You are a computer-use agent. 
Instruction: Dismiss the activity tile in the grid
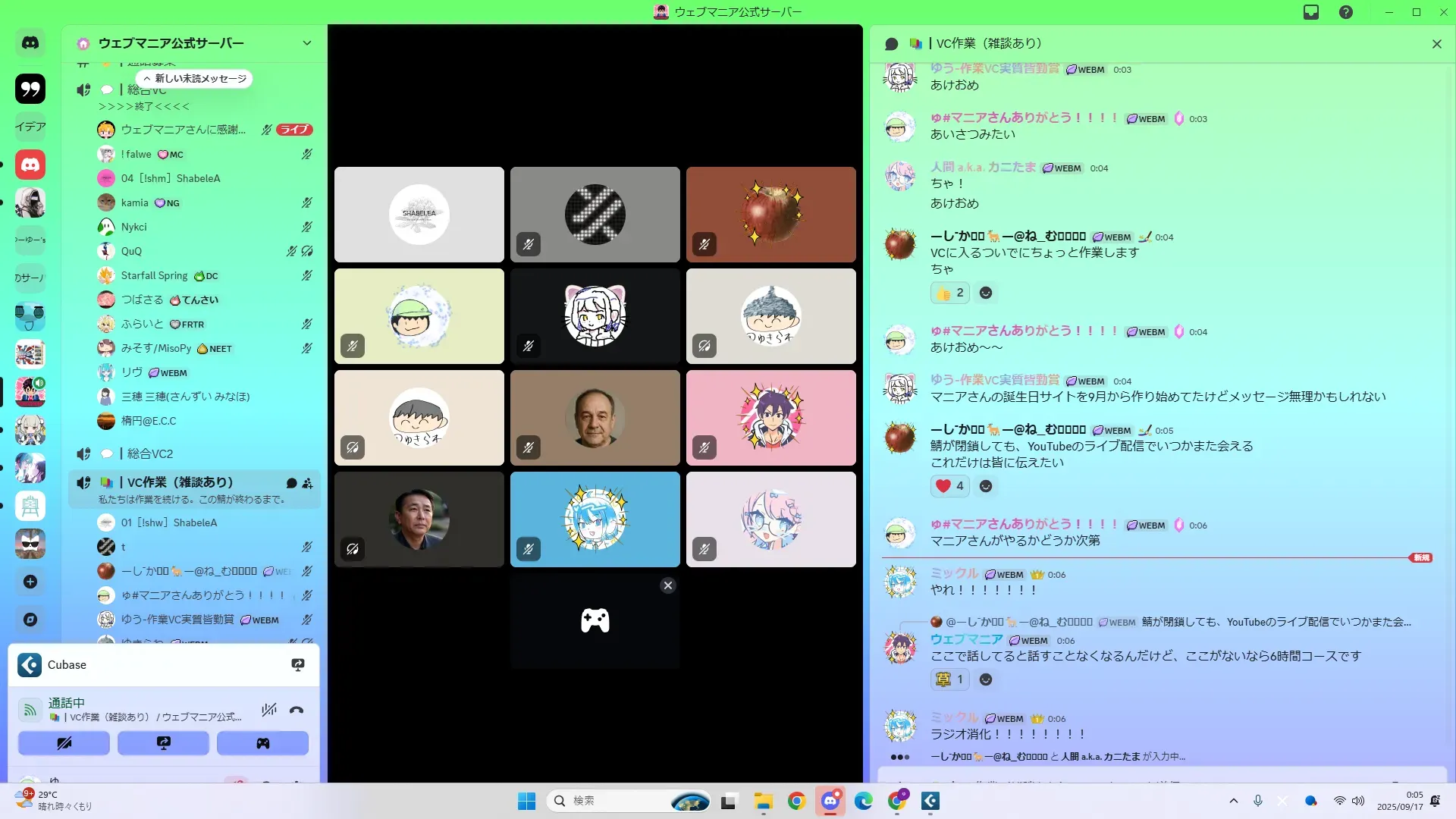(667, 585)
